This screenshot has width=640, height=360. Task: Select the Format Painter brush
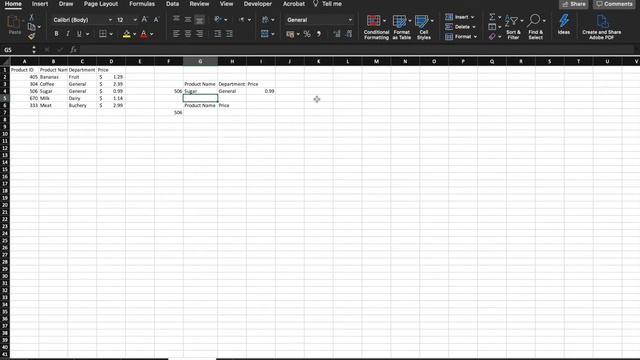tap(31, 36)
